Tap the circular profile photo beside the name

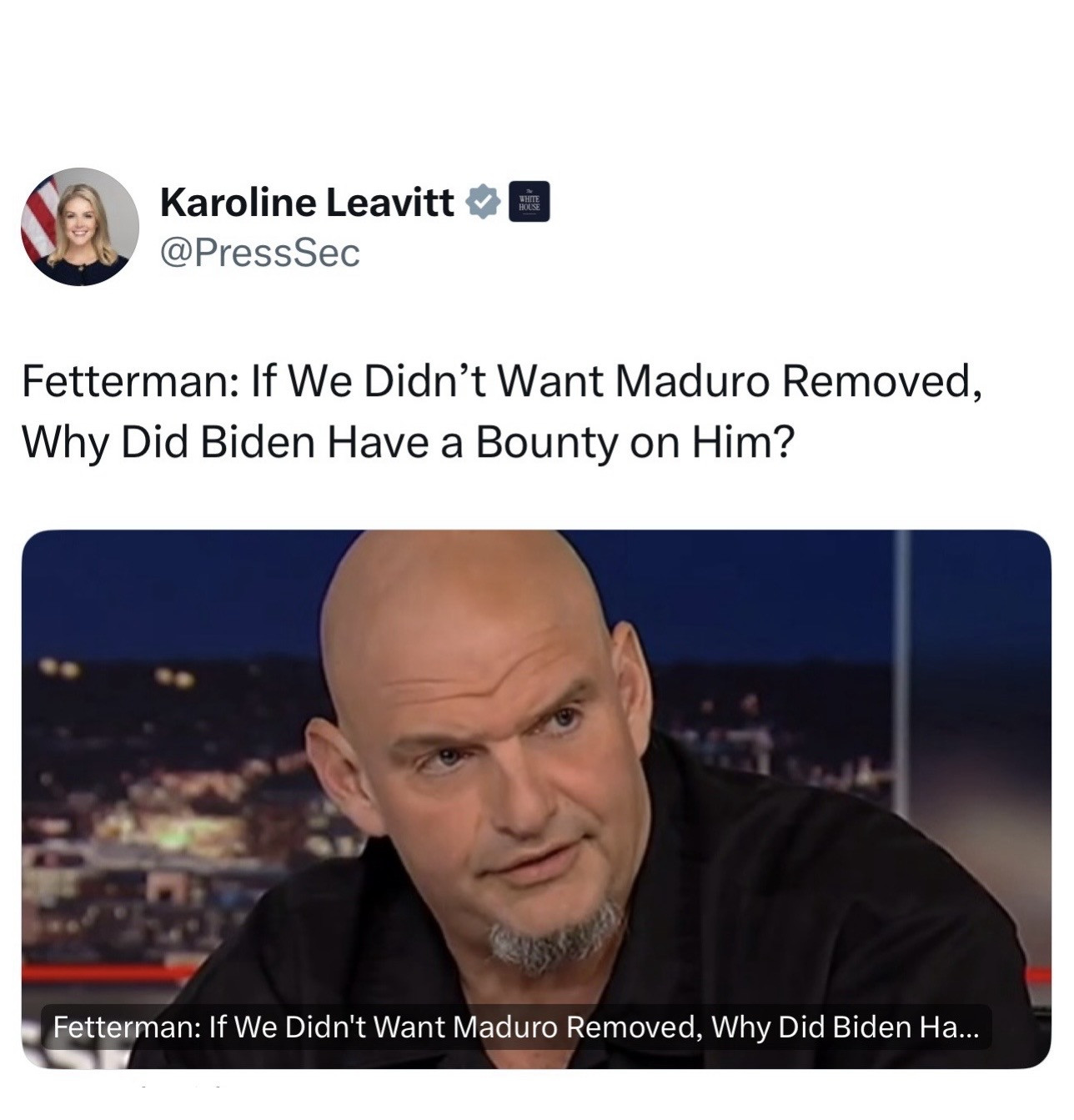80,227
